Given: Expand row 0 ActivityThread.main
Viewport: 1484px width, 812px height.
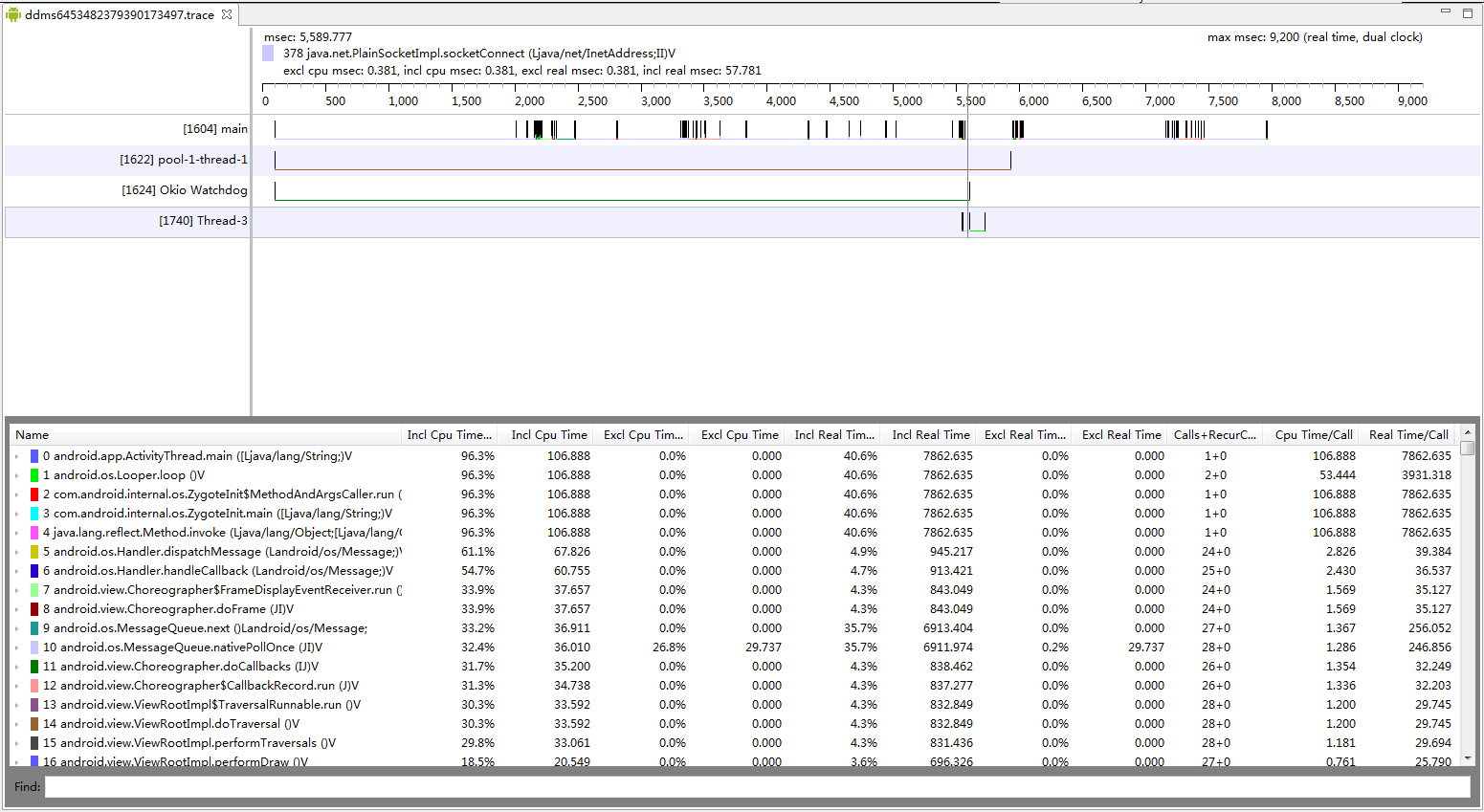Looking at the screenshot, I should coord(16,456).
